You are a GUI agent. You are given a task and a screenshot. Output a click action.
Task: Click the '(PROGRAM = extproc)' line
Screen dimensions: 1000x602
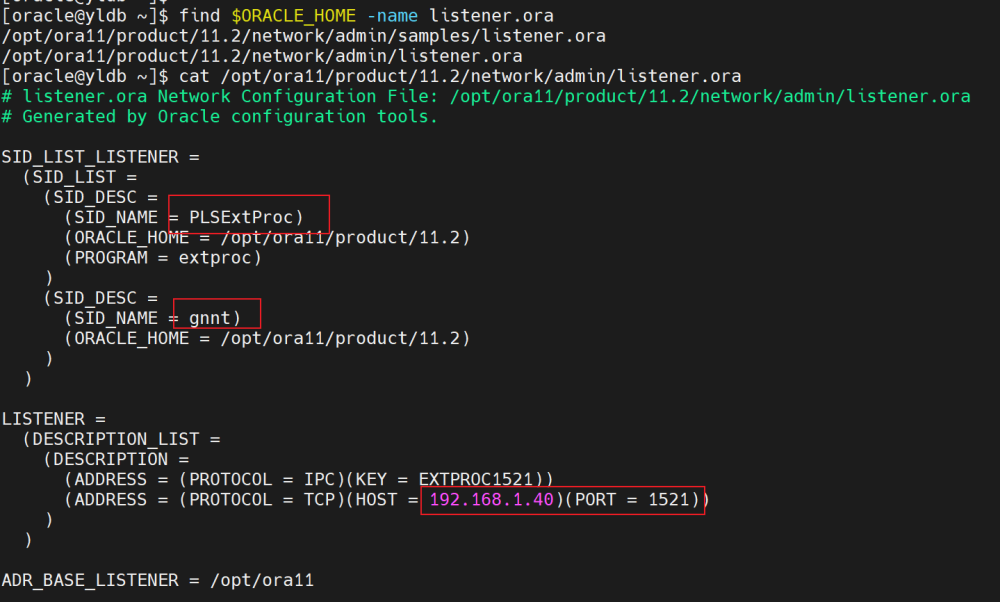163,258
